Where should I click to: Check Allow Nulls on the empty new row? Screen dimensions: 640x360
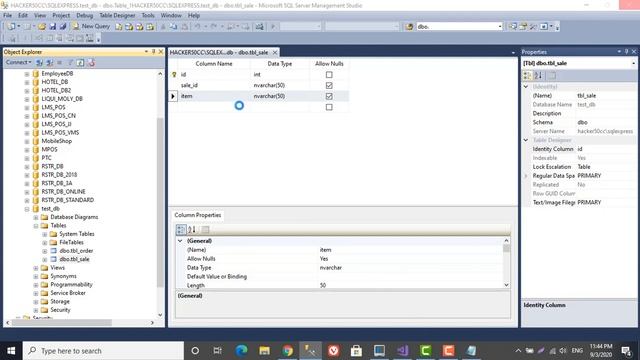329,107
